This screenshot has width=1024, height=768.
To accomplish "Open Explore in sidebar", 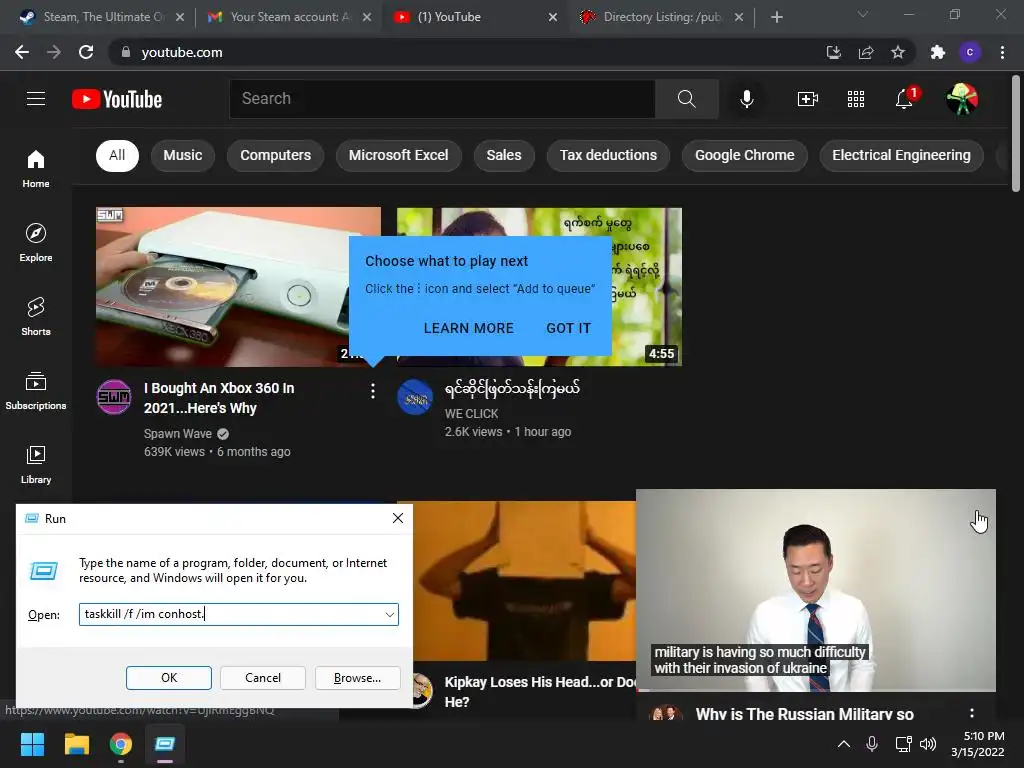I will click(36, 242).
